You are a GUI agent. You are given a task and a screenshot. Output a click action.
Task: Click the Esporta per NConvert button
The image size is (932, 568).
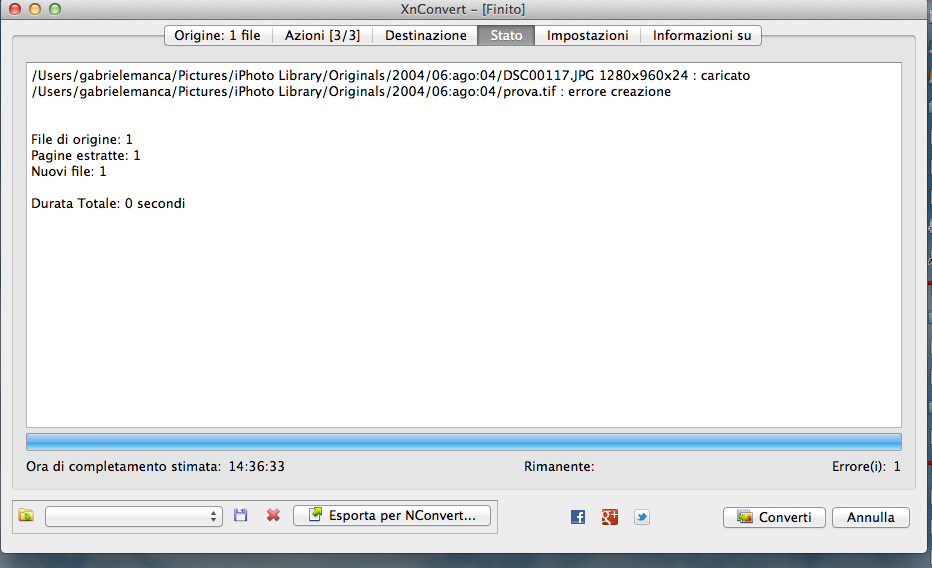point(392,515)
